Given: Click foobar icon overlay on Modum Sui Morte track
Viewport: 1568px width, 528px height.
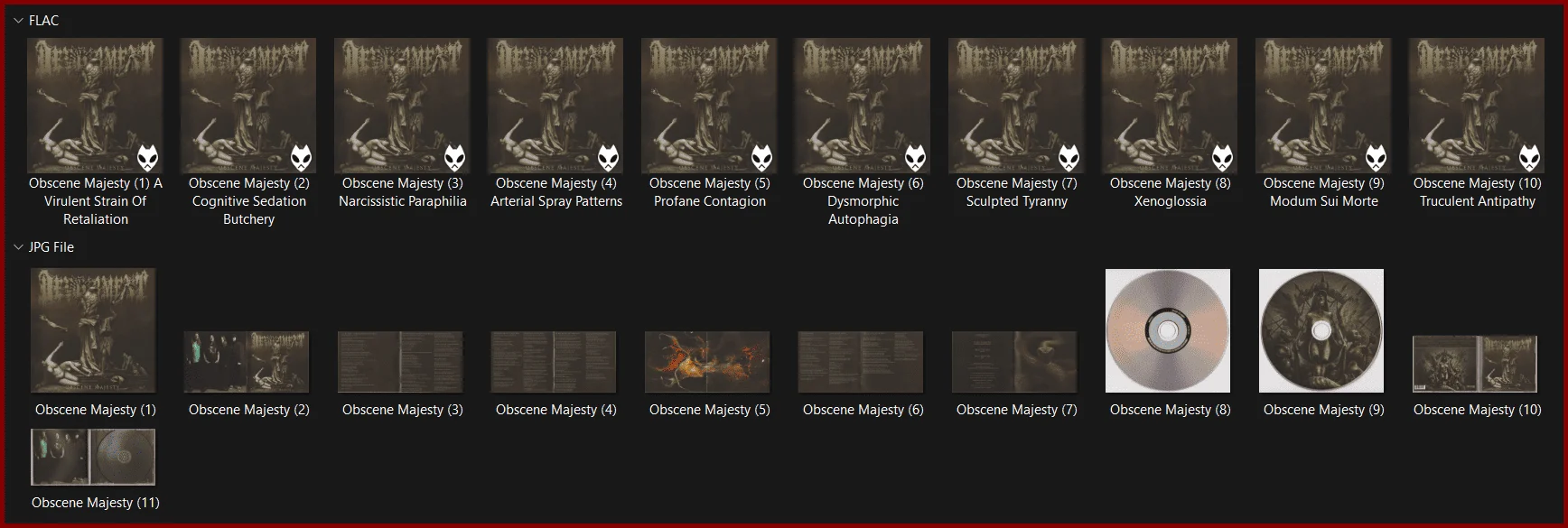Looking at the screenshot, I should 1377,158.
